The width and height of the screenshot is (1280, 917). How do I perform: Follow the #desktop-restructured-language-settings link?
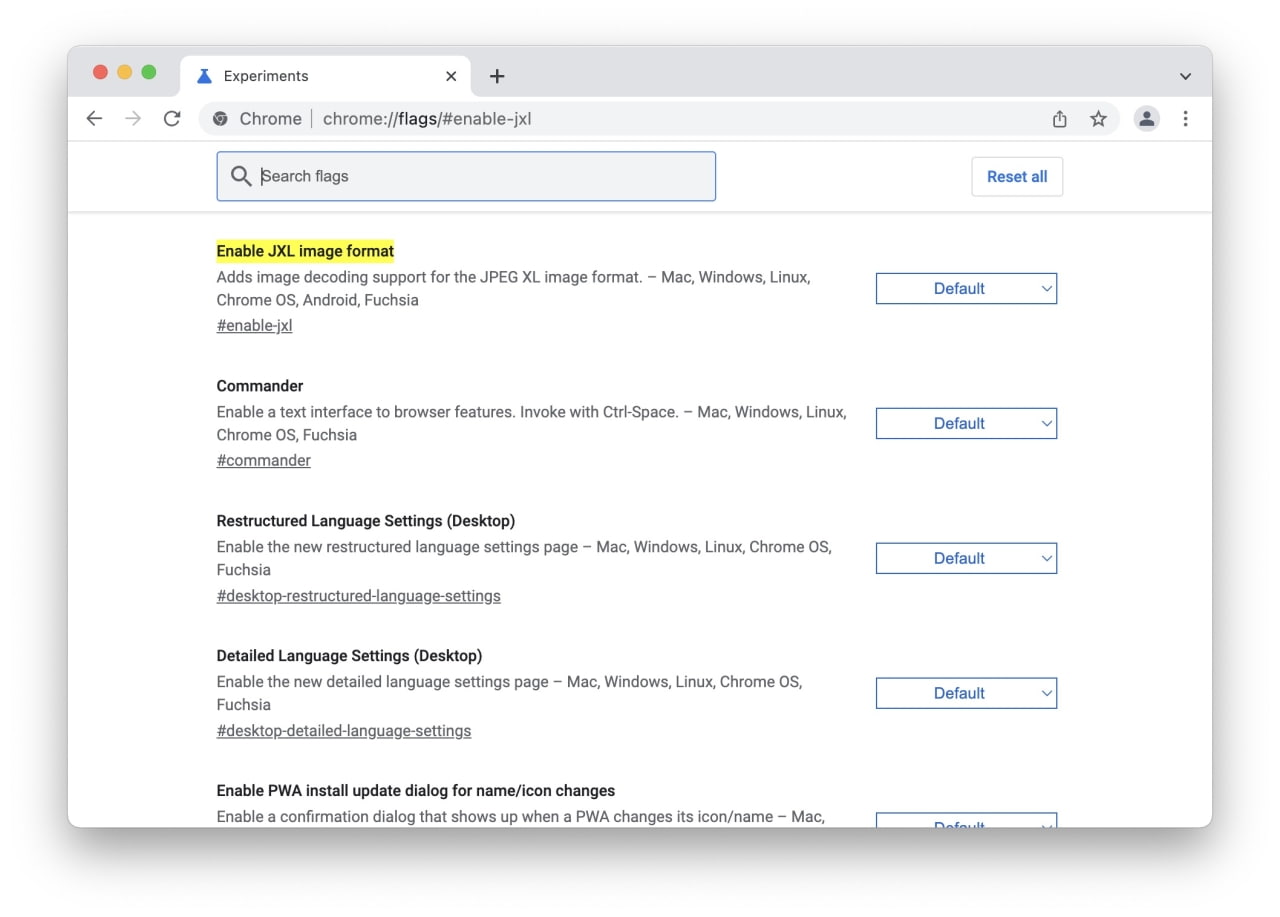358,595
